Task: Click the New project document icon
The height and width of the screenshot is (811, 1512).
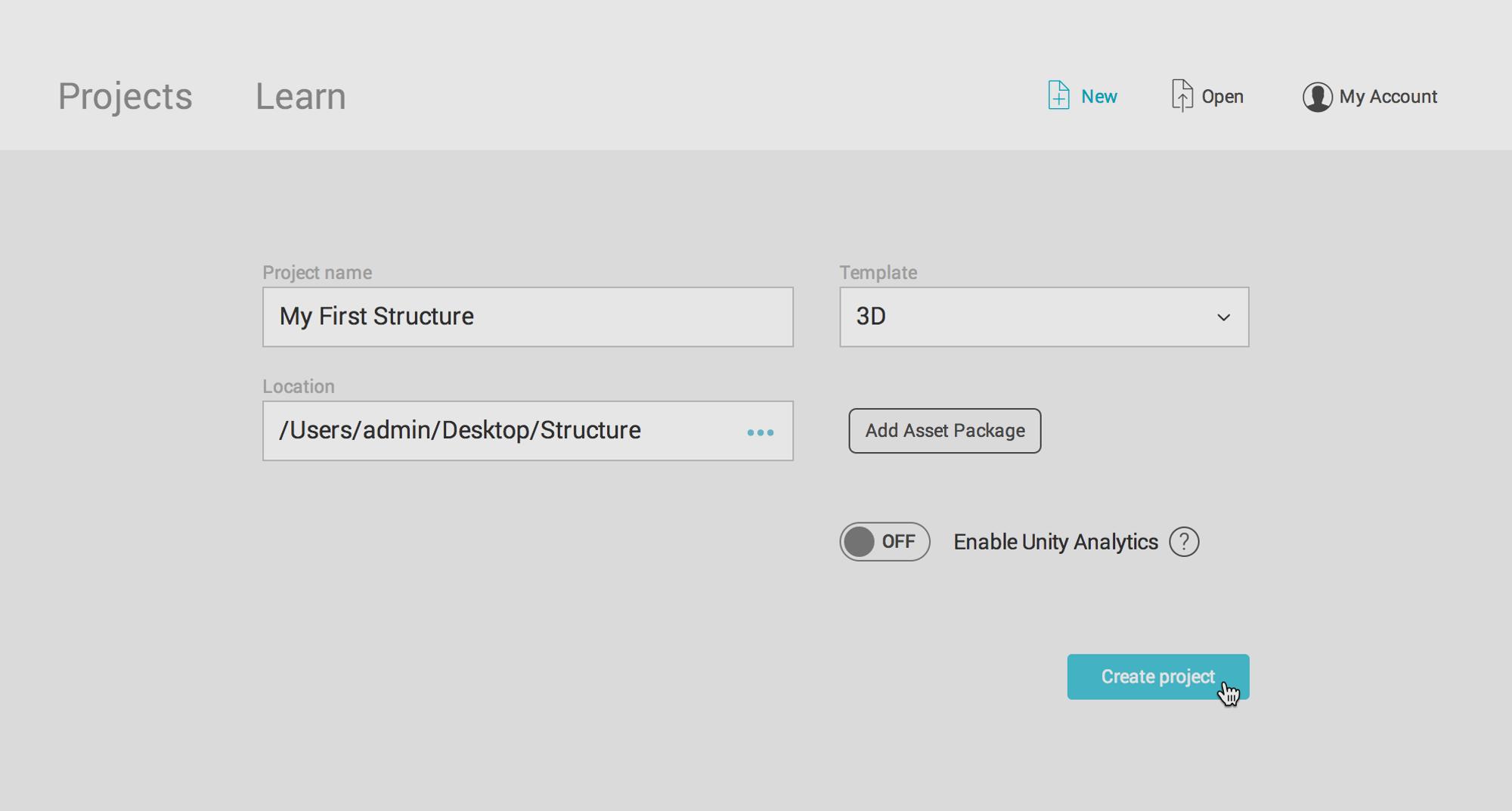Action: click(1058, 96)
